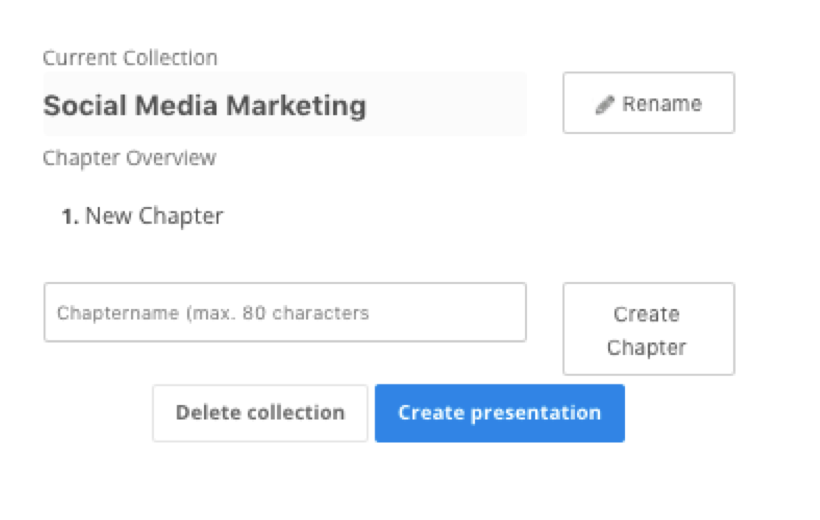820x520 pixels.
Task: Open the New Chapter list entry
Action: tap(142, 216)
